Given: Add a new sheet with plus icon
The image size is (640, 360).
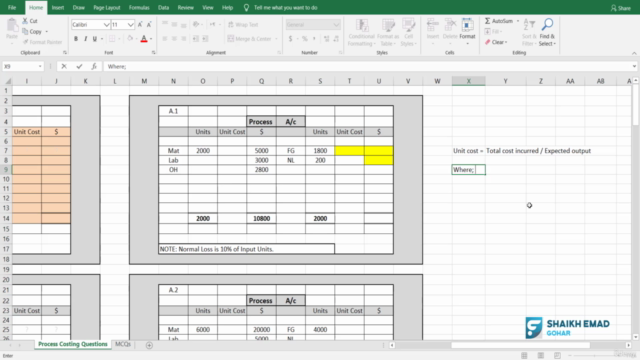Looking at the screenshot, I should click(149, 345).
